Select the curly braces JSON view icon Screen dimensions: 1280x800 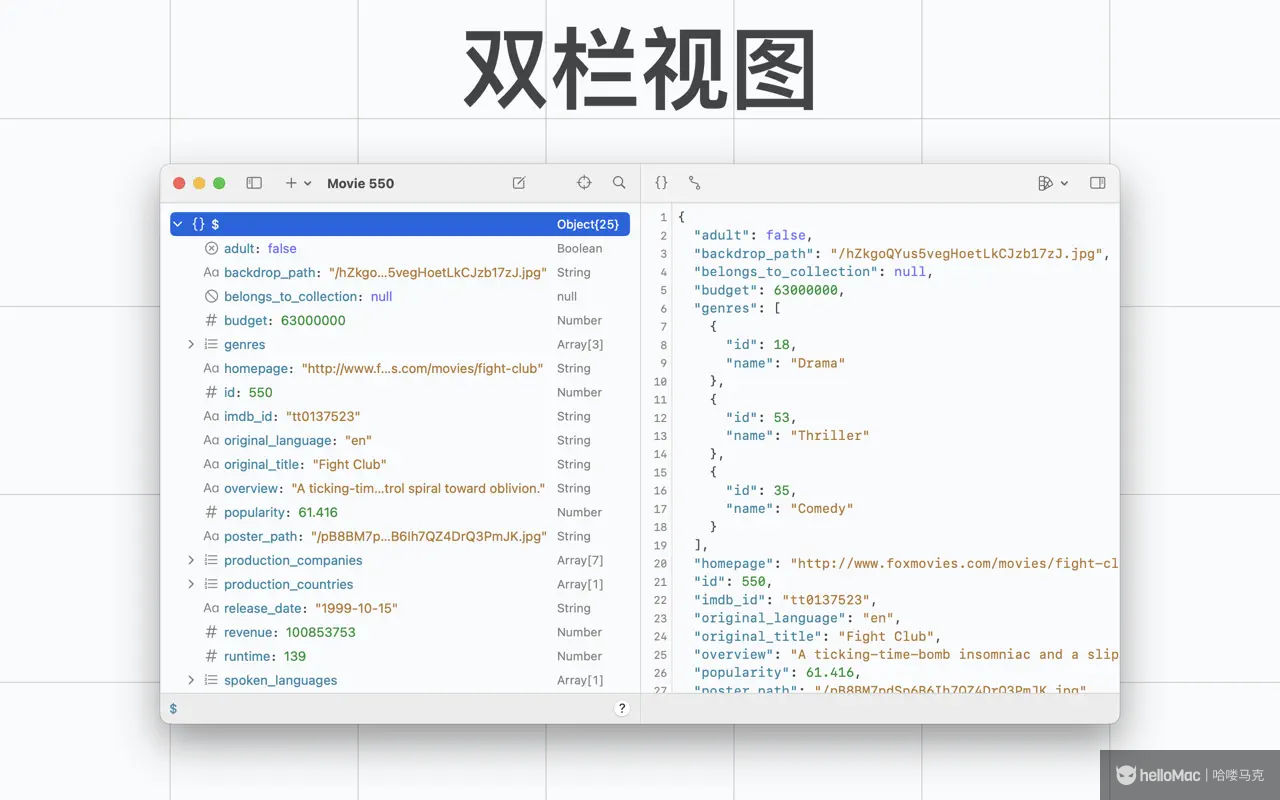(x=661, y=183)
